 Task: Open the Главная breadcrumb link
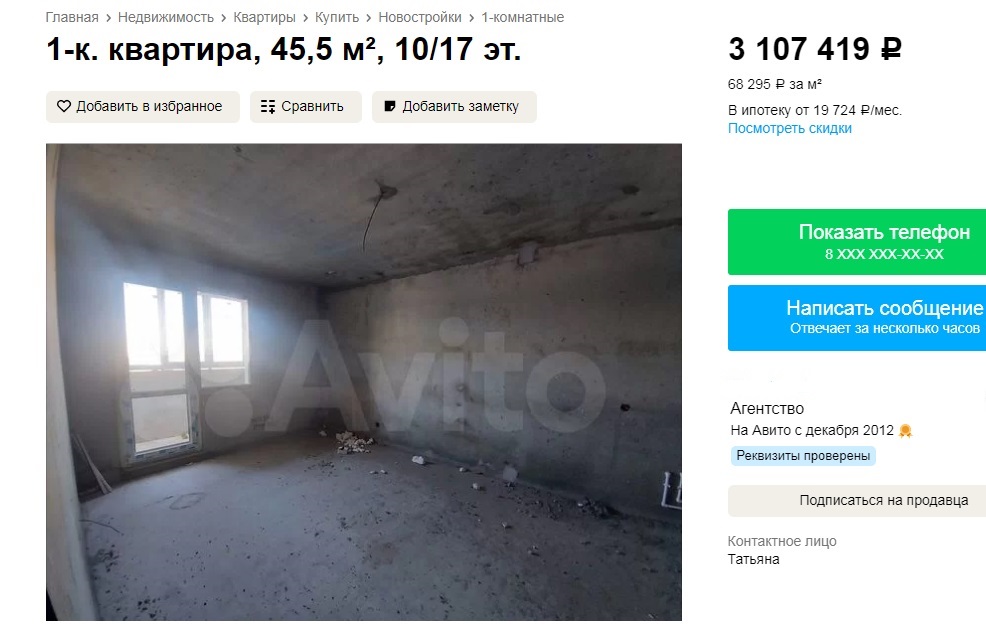pyautogui.click(x=72, y=18)
